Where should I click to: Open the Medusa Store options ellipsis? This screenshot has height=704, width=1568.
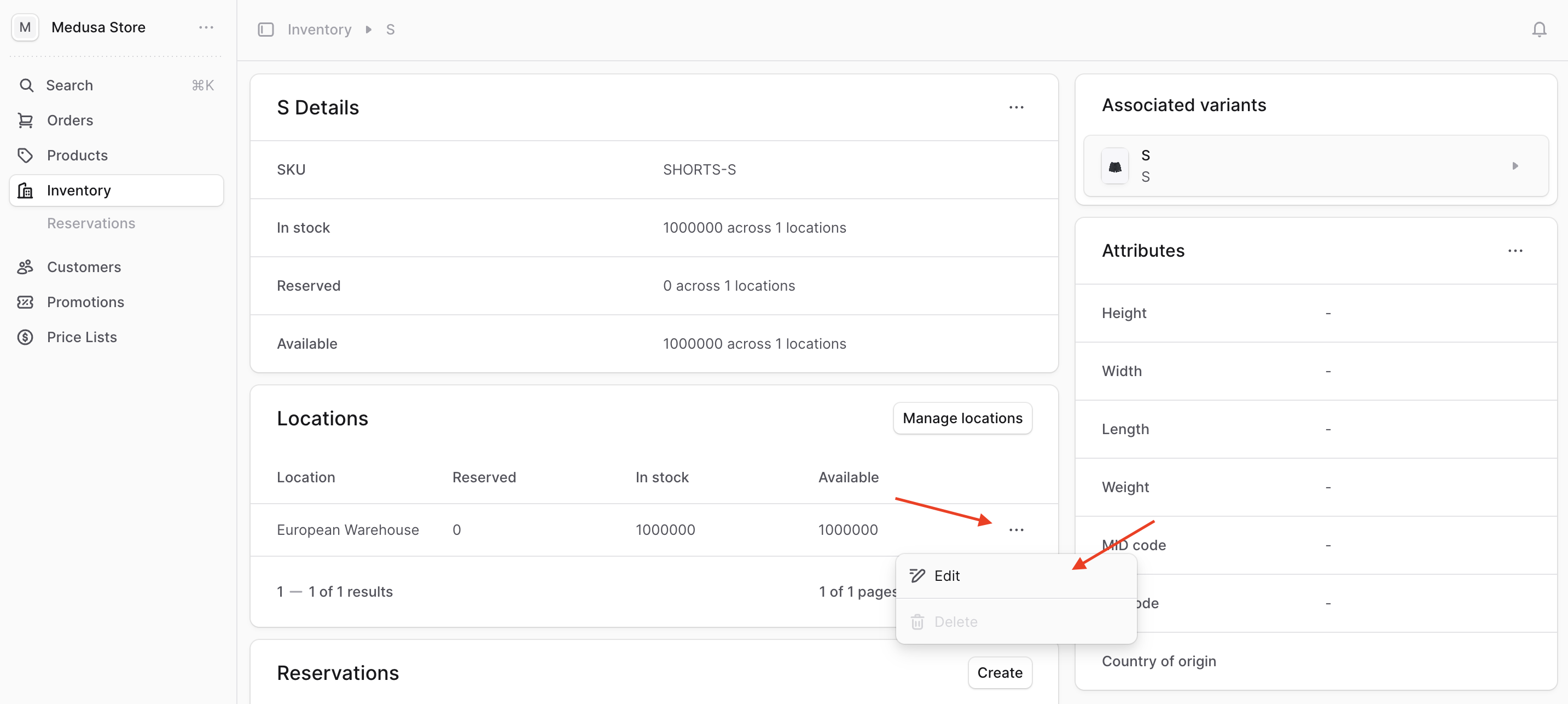[x=206, y=27]
